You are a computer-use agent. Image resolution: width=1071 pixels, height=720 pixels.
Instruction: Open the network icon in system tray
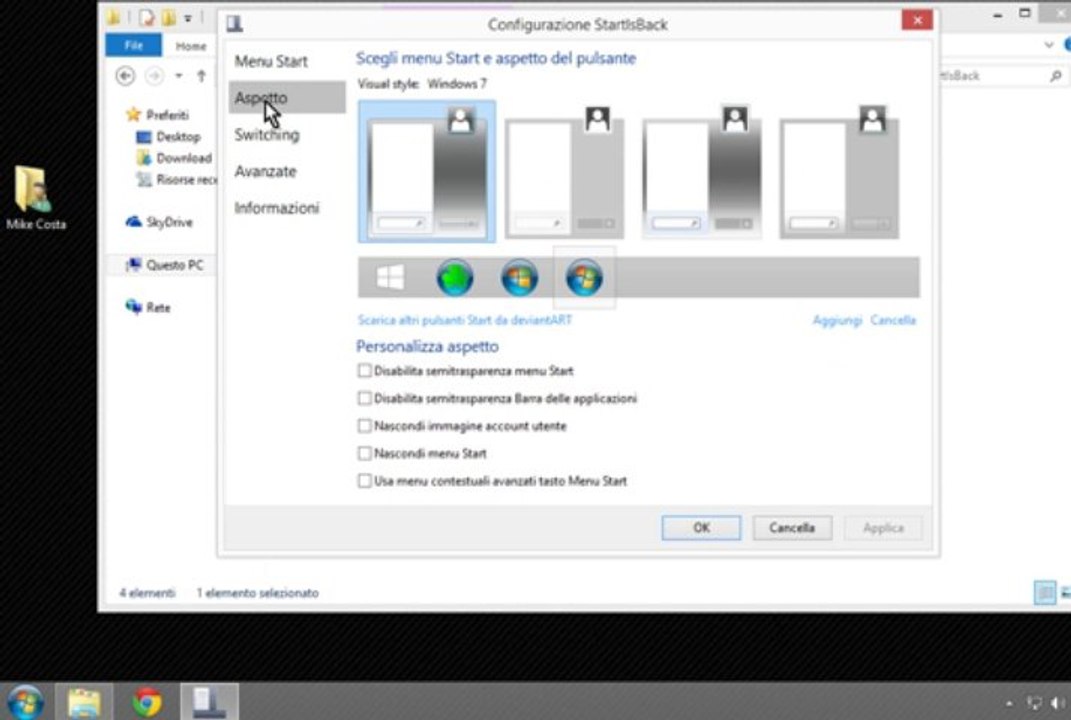point(1035,702)
